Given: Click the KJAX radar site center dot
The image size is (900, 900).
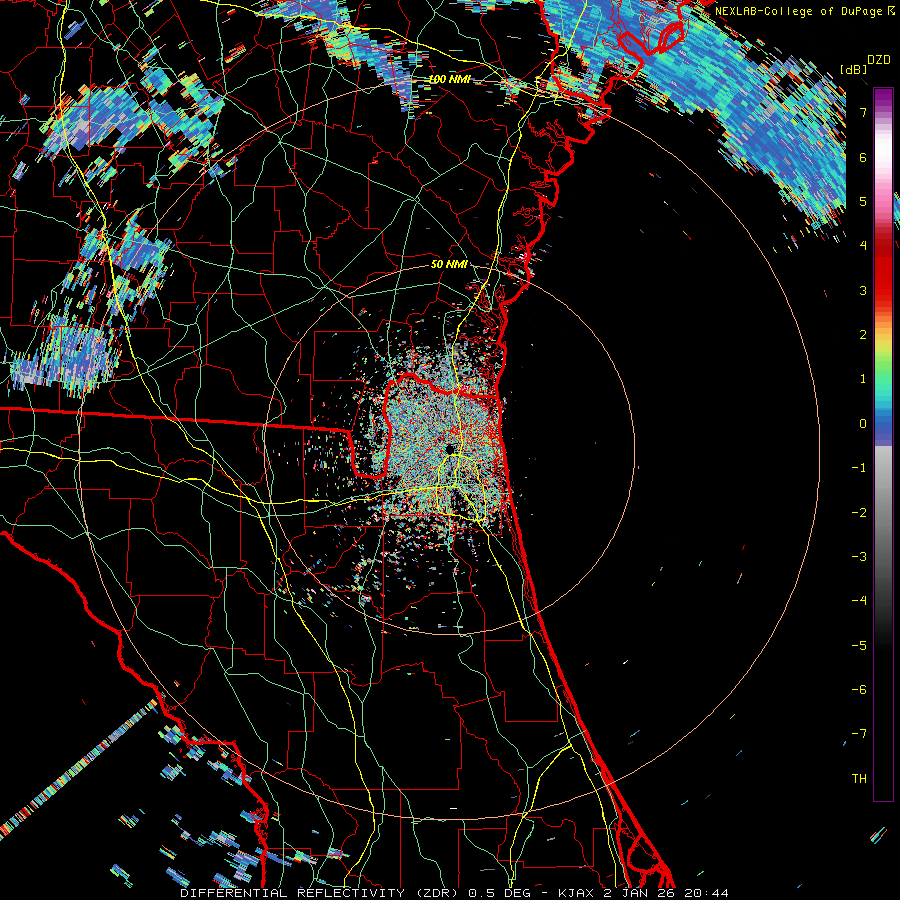Looking at the screenshot, I should 450,448.
